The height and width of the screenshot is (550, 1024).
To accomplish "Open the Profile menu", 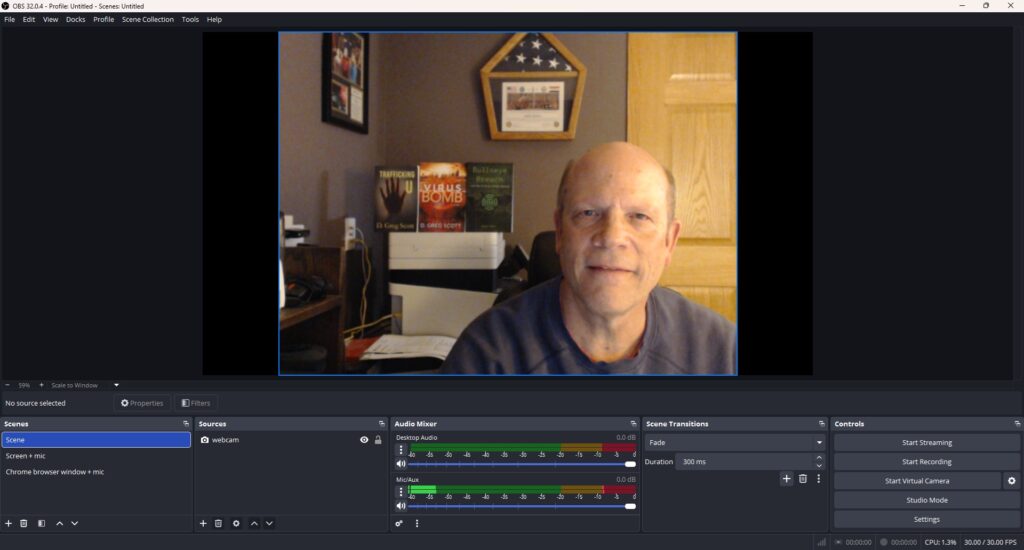I will tap(103, 20).
